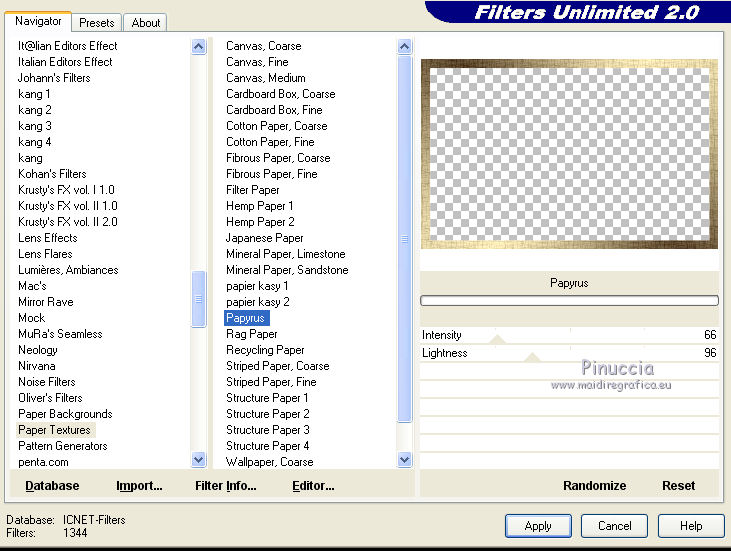Select Hemp Paper 1 filter

coord(260,206)
